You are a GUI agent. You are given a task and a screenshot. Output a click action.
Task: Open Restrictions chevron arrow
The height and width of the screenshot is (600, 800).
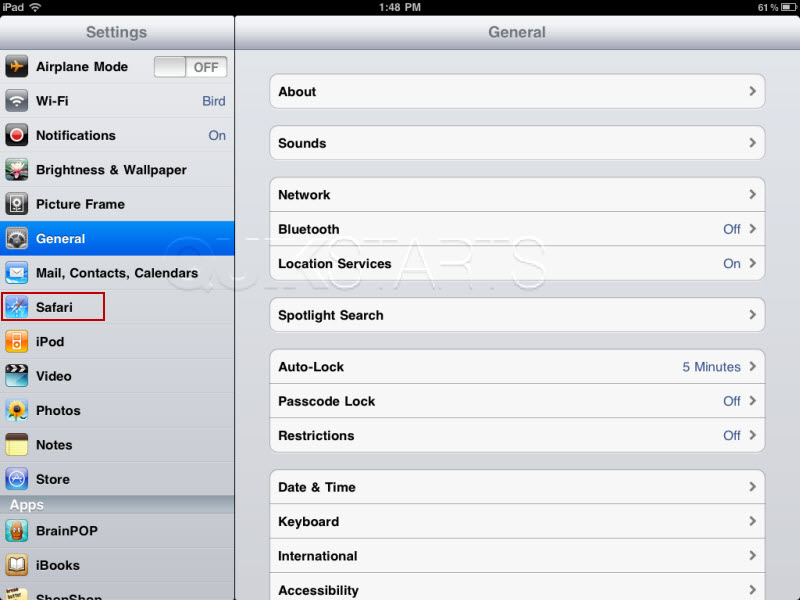[x=752, y=435]
